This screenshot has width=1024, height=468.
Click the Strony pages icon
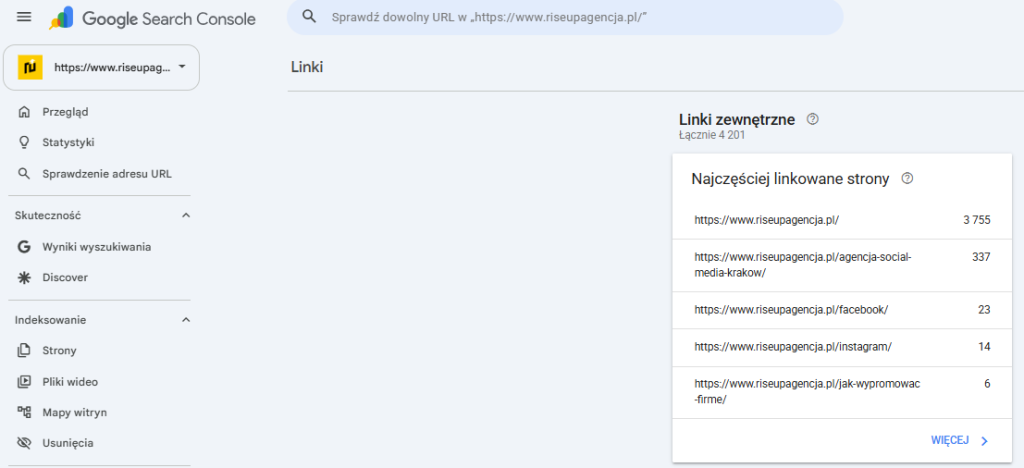pos(24,351)
